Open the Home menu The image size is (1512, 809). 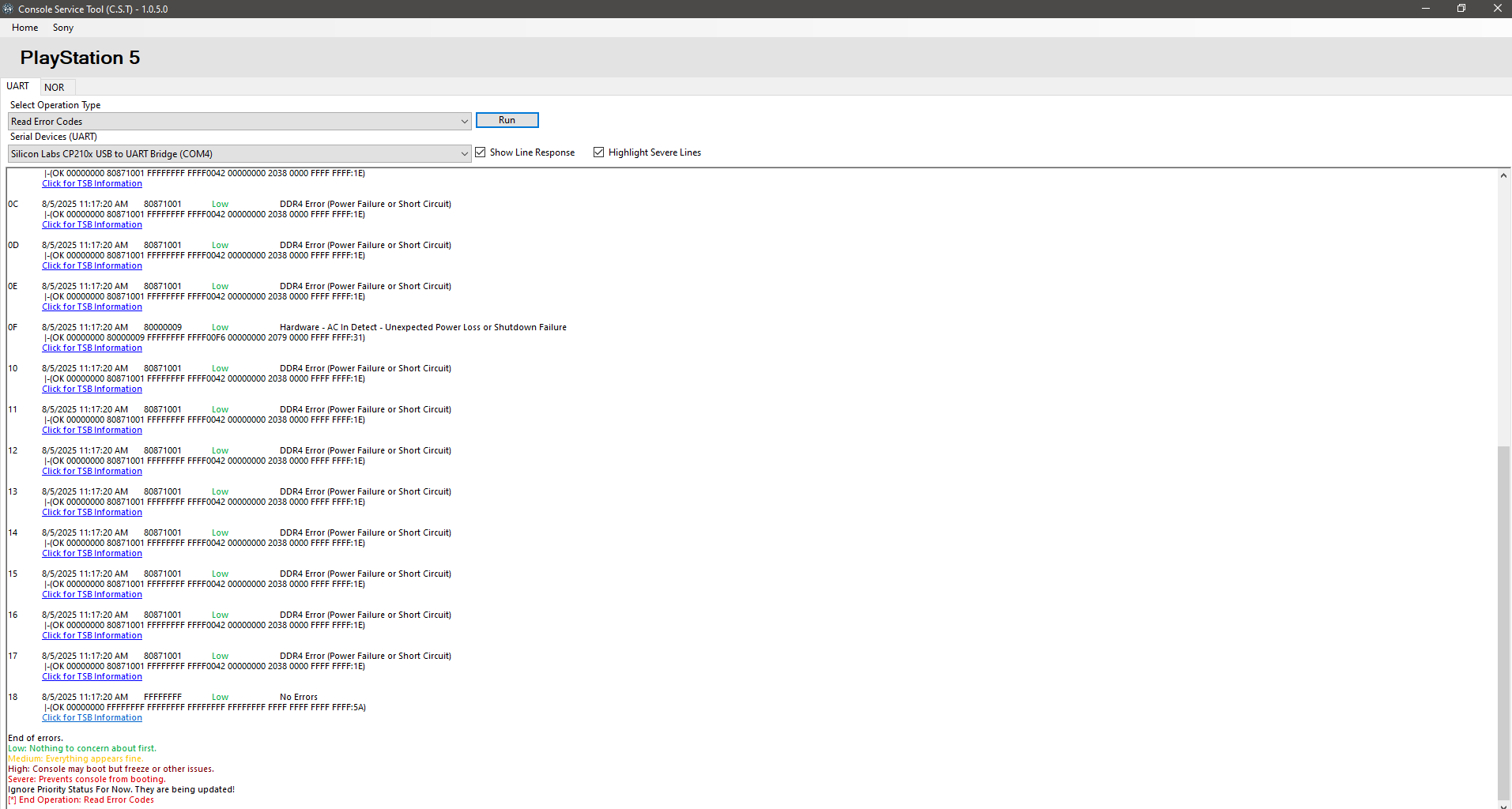(x=25, y=28)
